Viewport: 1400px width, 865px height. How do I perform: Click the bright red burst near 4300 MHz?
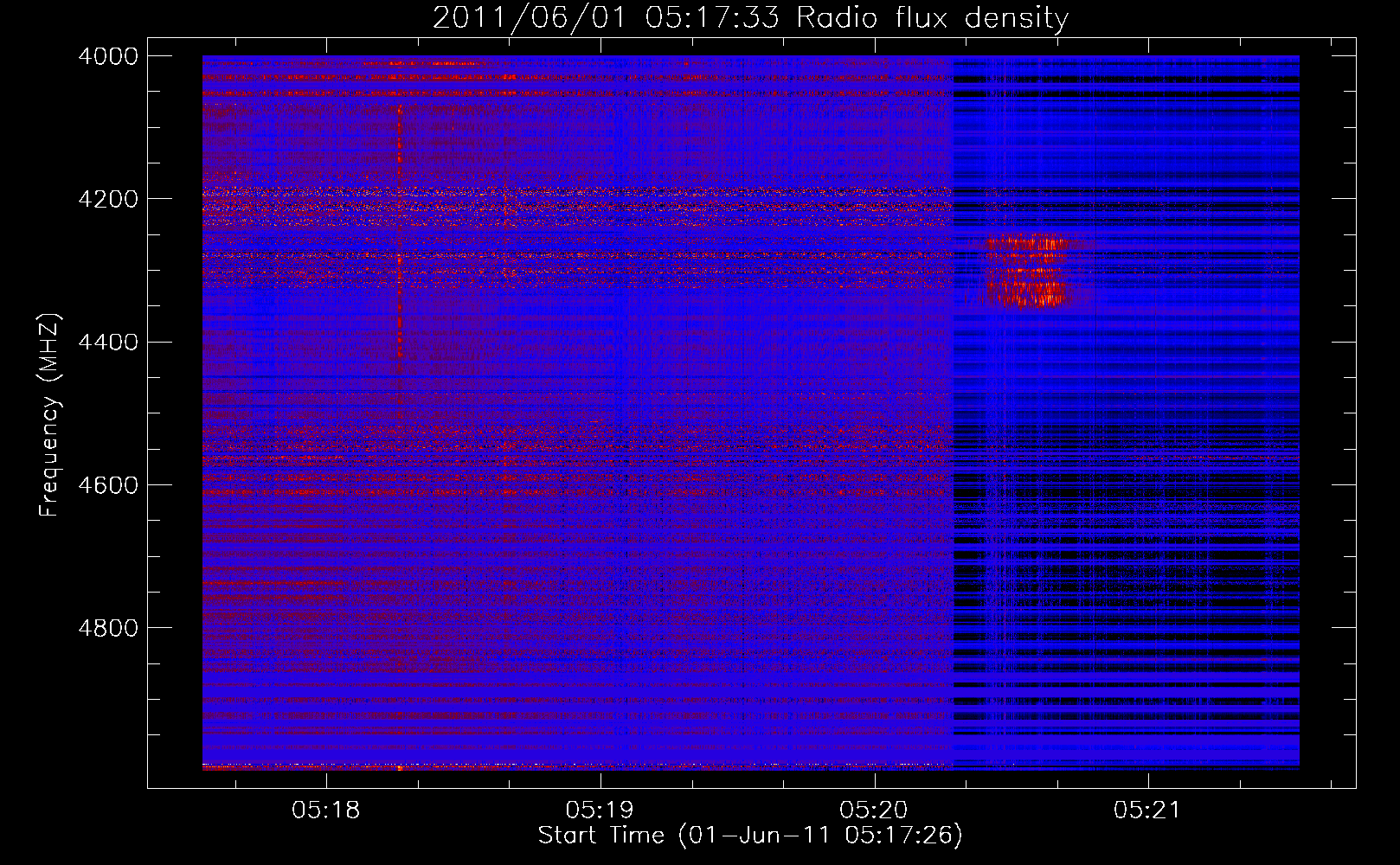tap(1027, 270)
